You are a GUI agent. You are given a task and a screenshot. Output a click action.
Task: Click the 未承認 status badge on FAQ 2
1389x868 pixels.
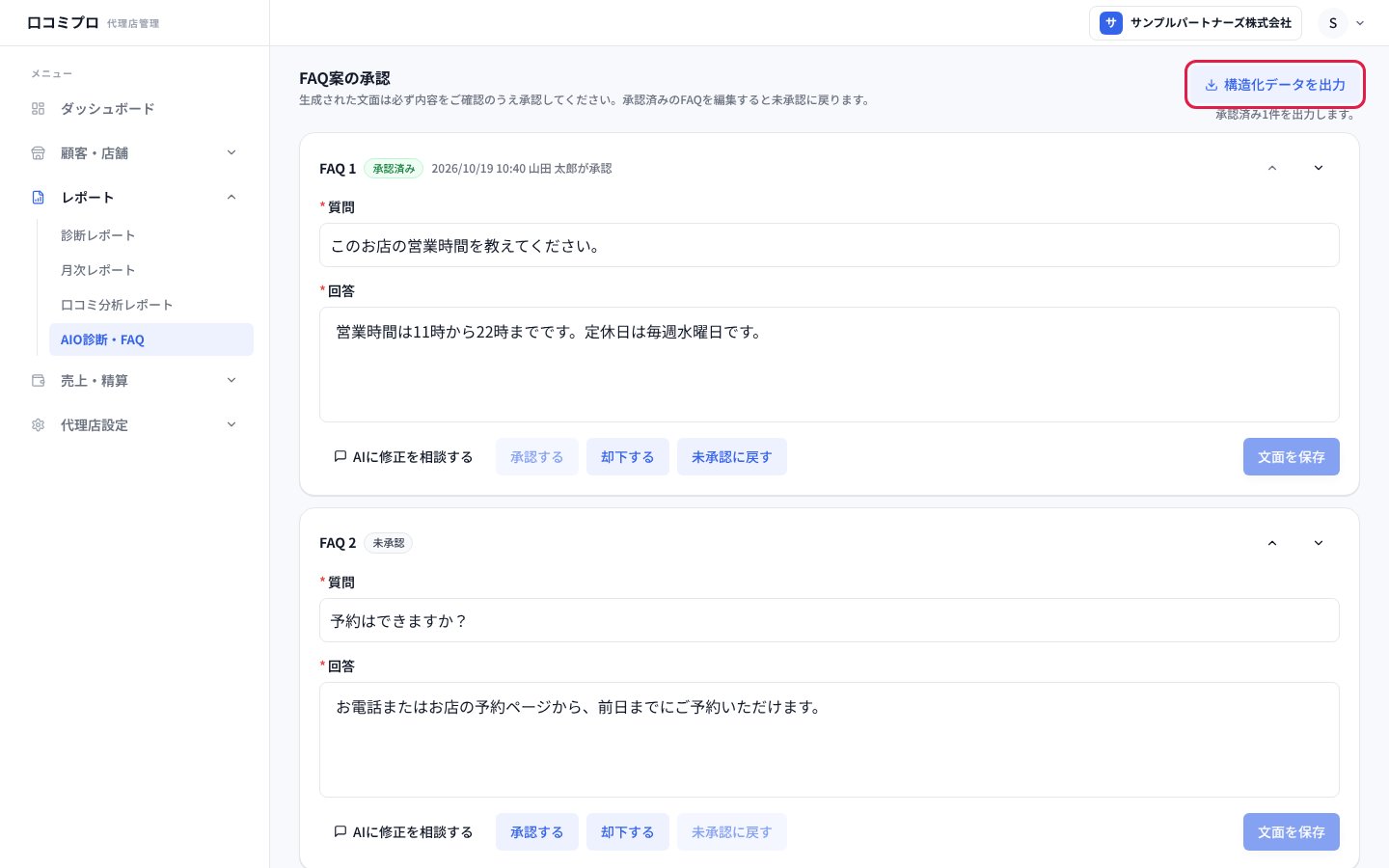coord(389,543)
